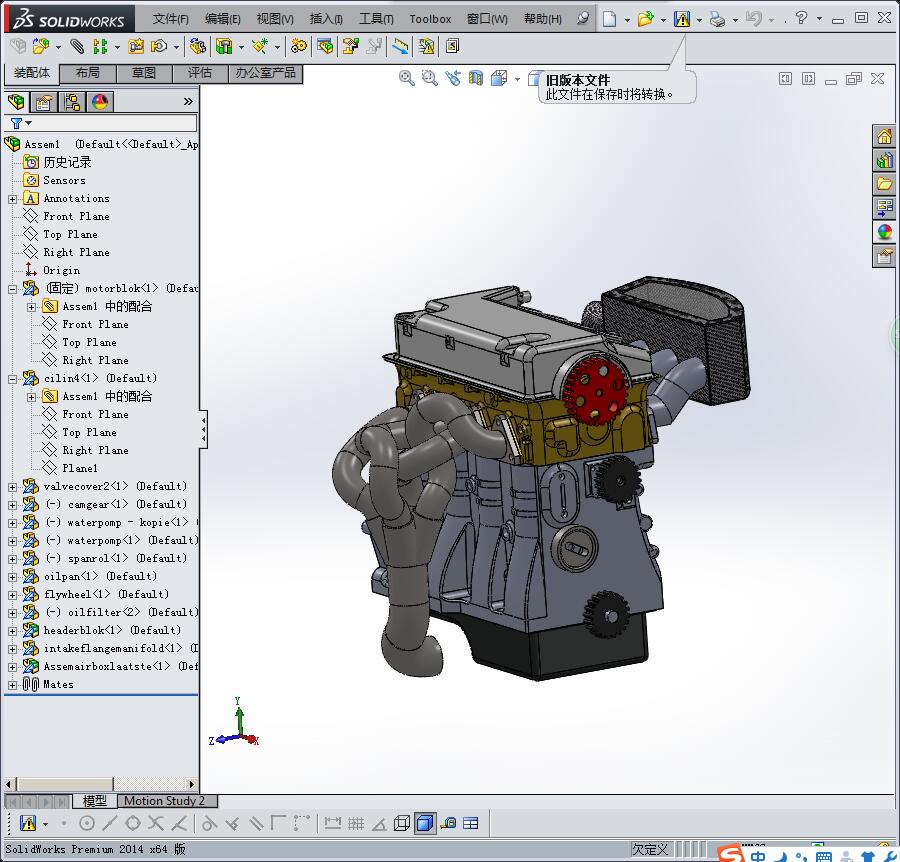Toggle the Shaded With Edges display cube
900x862 pixels.
pyautogui.click(x=425, y=824)
